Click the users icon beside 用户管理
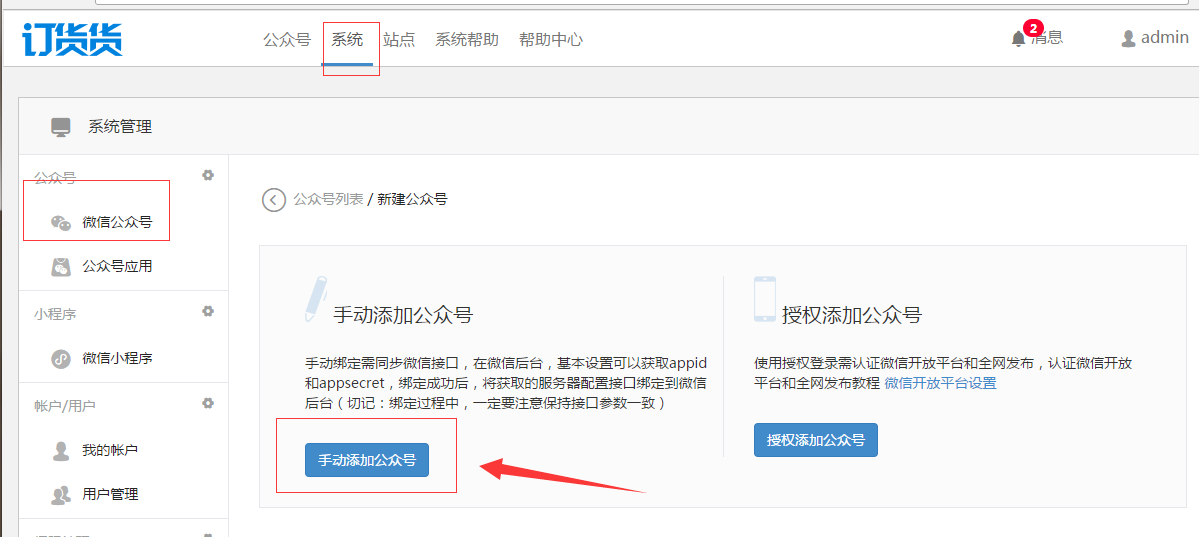The width and height of the screenshot is (1199, 537). [x=61, y=494]
